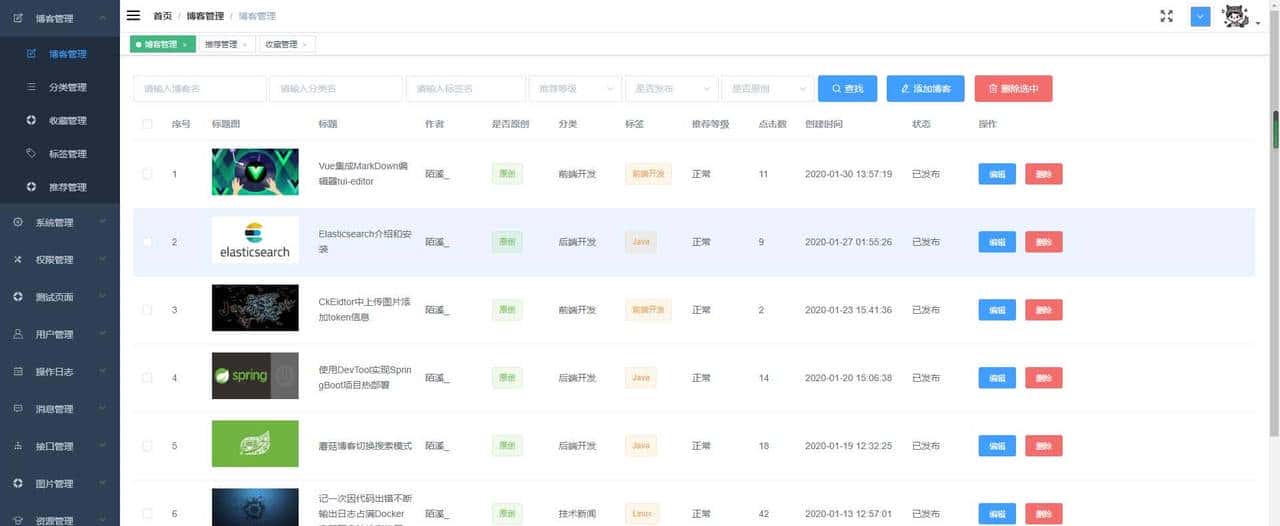This screenshot has height=526, width=1280.
Task: Expand the 测试页面 sidebar group
Action: point(60,297)
